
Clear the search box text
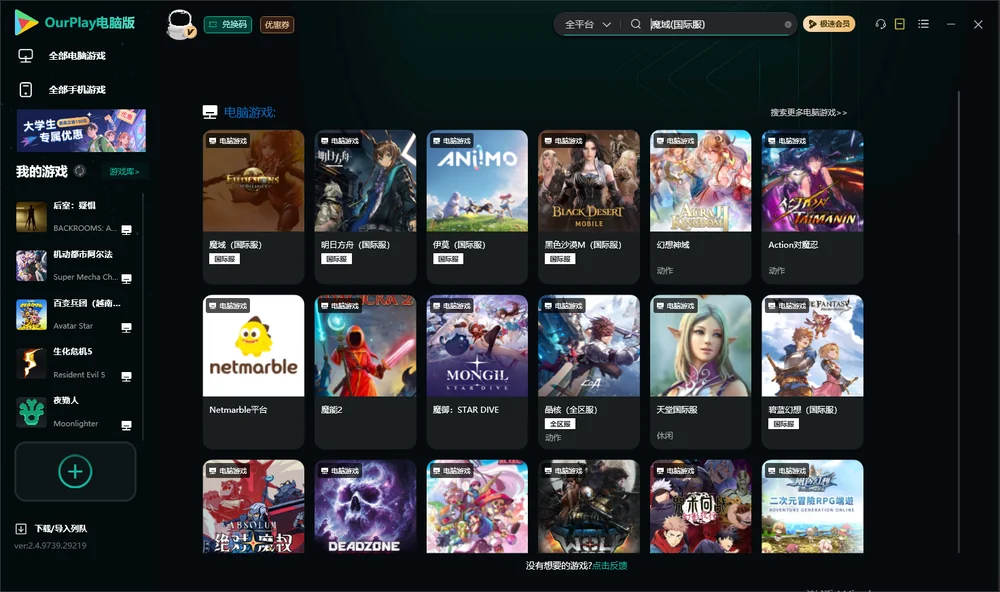coord(788,25)
